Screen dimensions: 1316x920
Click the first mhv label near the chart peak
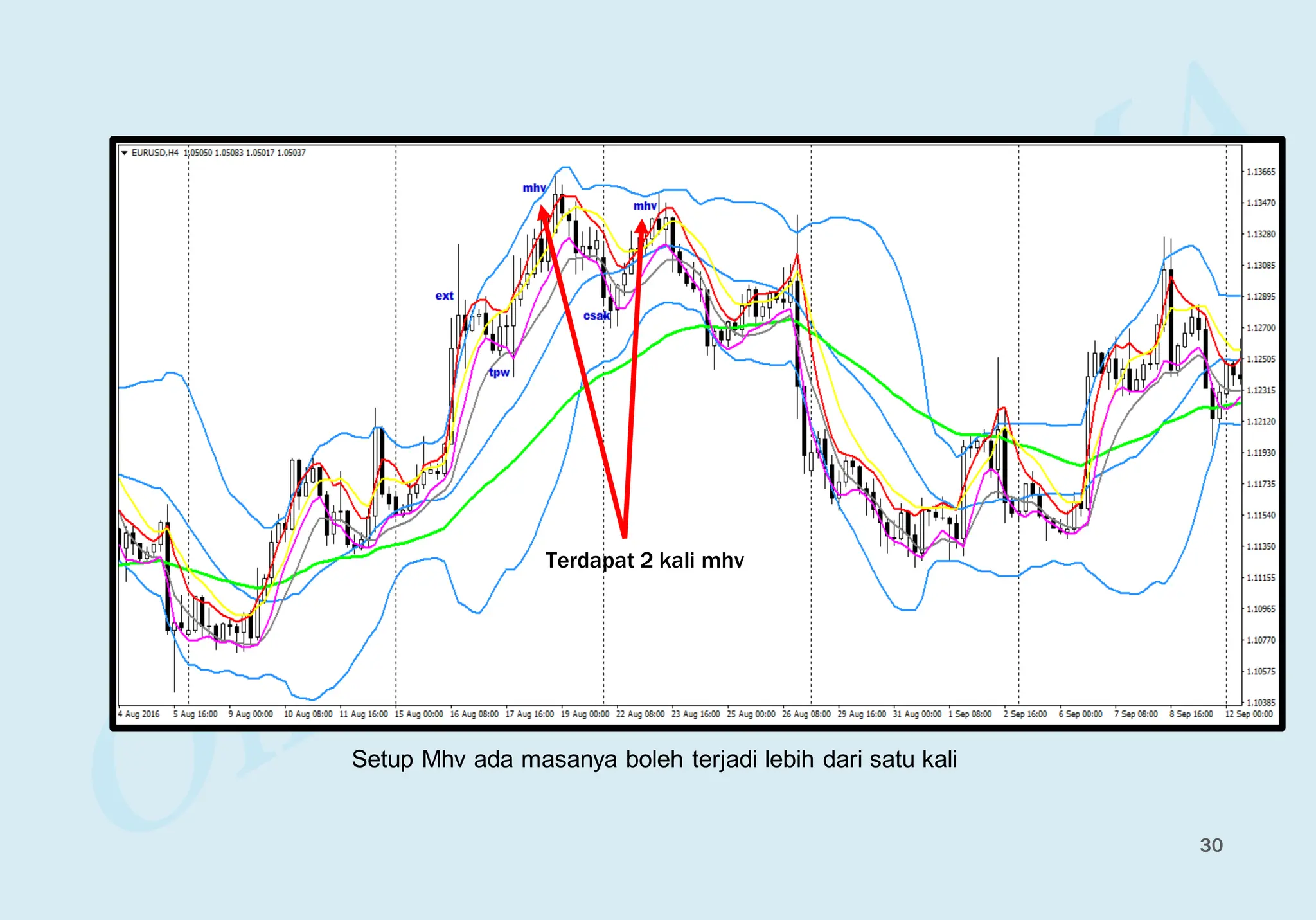tap(534, 188)
